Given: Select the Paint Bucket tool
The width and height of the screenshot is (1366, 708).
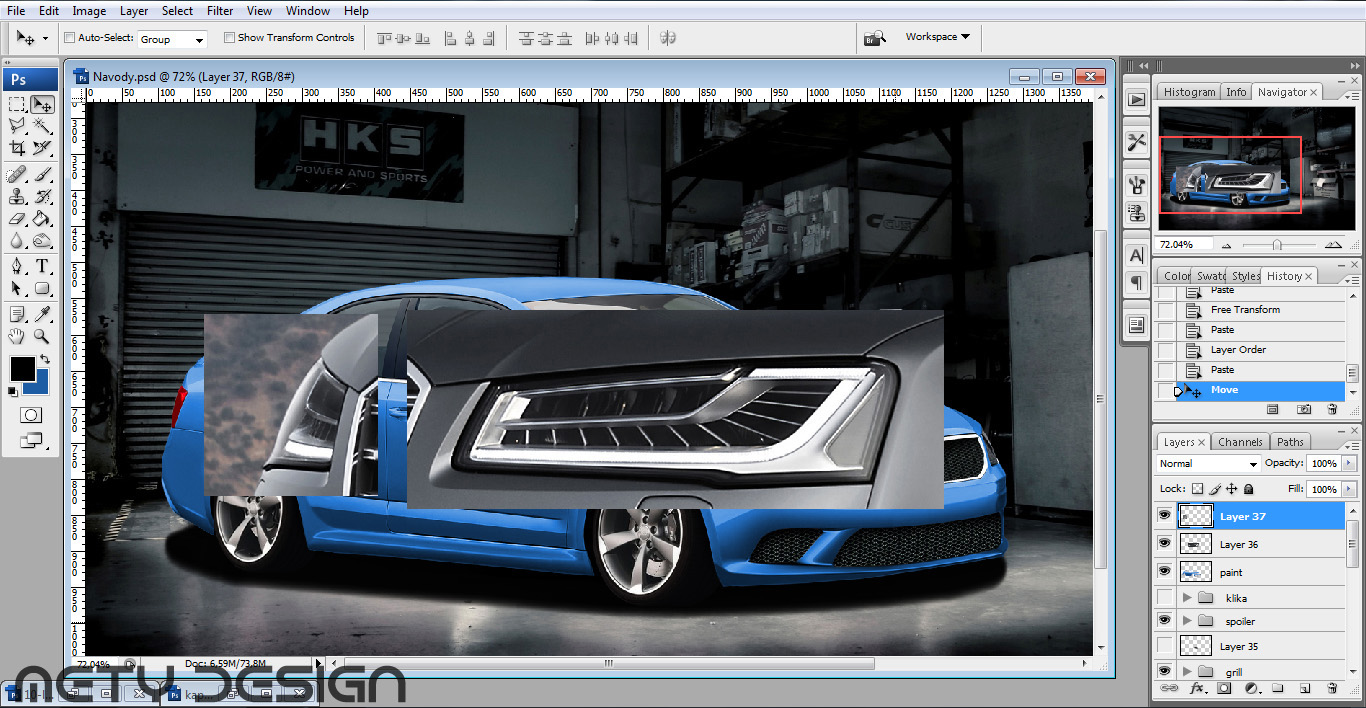Looking at the screenshot, I should (42, 218).
